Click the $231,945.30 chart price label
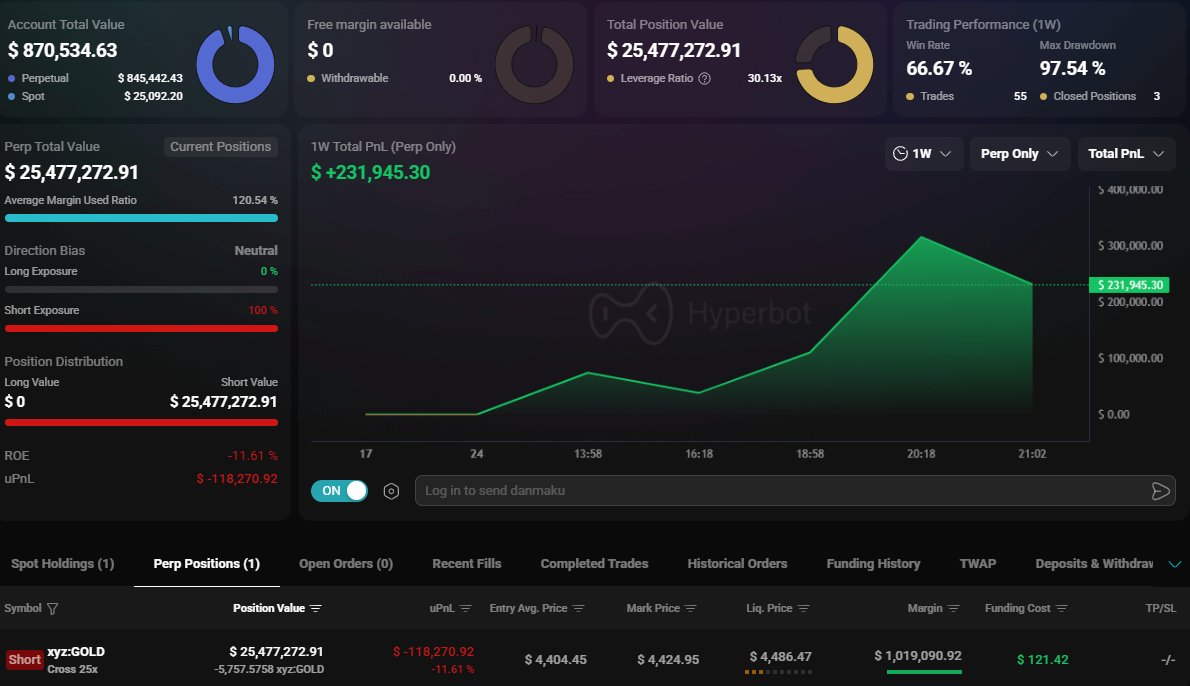 coord(1129,285)
